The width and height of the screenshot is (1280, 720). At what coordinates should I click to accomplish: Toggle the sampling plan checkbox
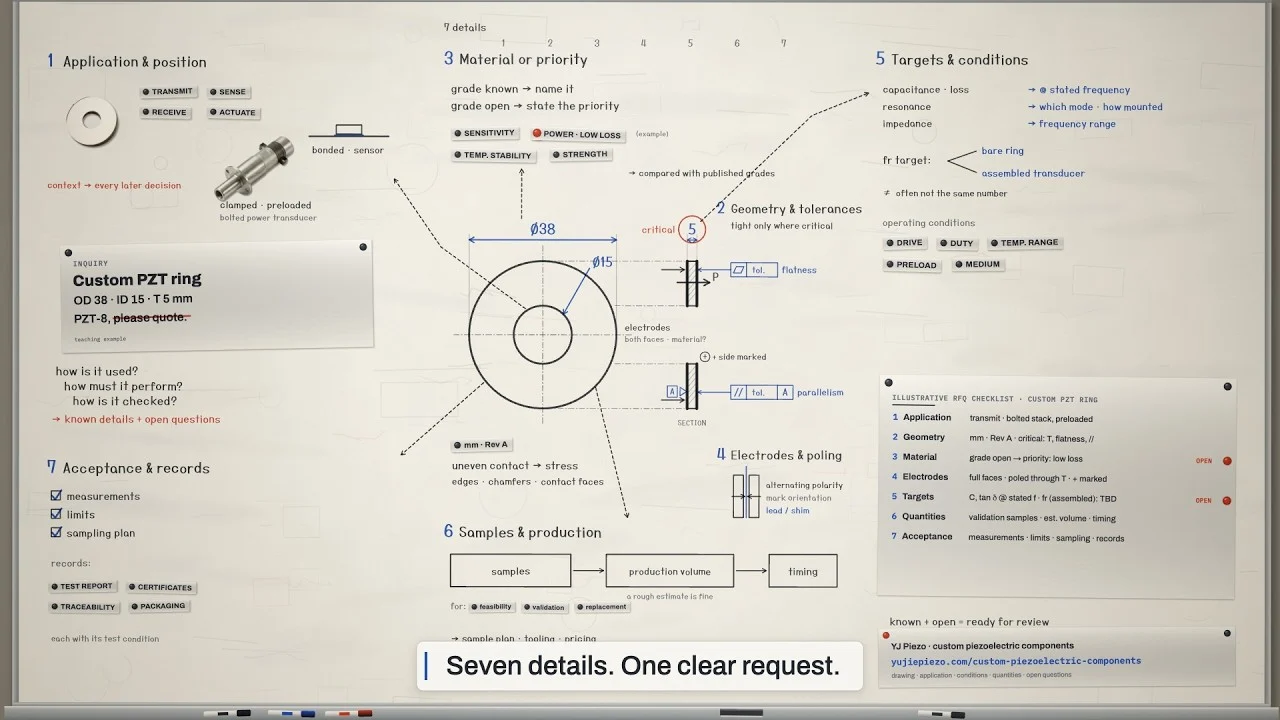pyautogui.click(x=57, y=533)
